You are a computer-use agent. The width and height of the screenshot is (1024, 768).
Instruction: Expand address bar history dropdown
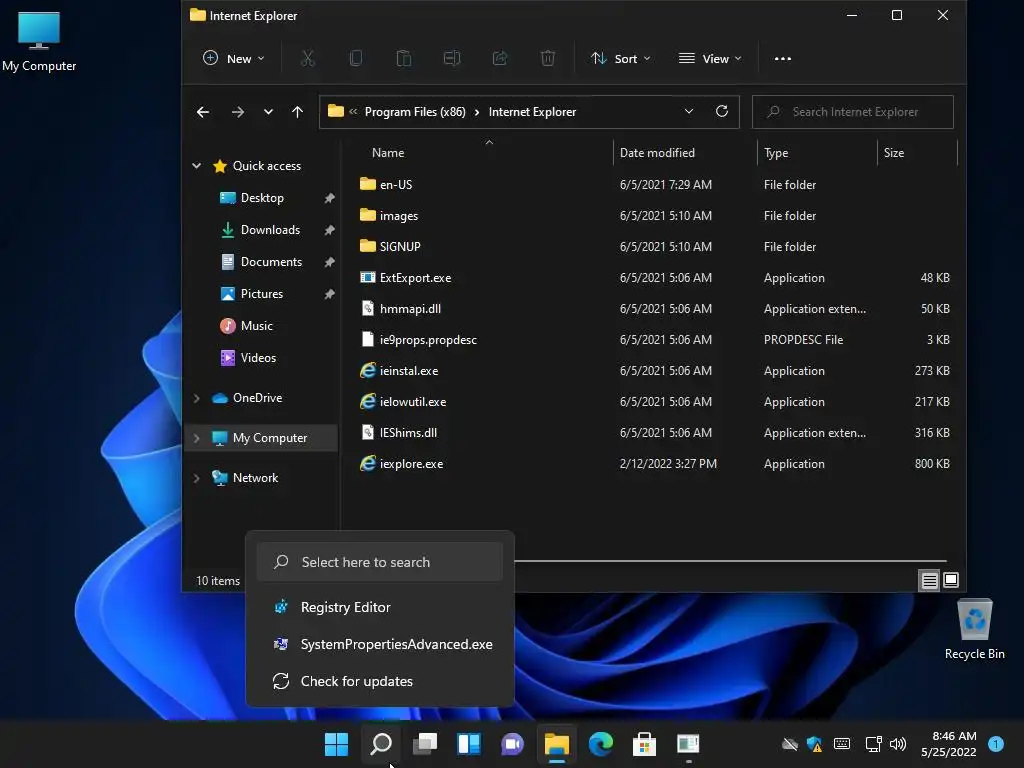(688, 112)
